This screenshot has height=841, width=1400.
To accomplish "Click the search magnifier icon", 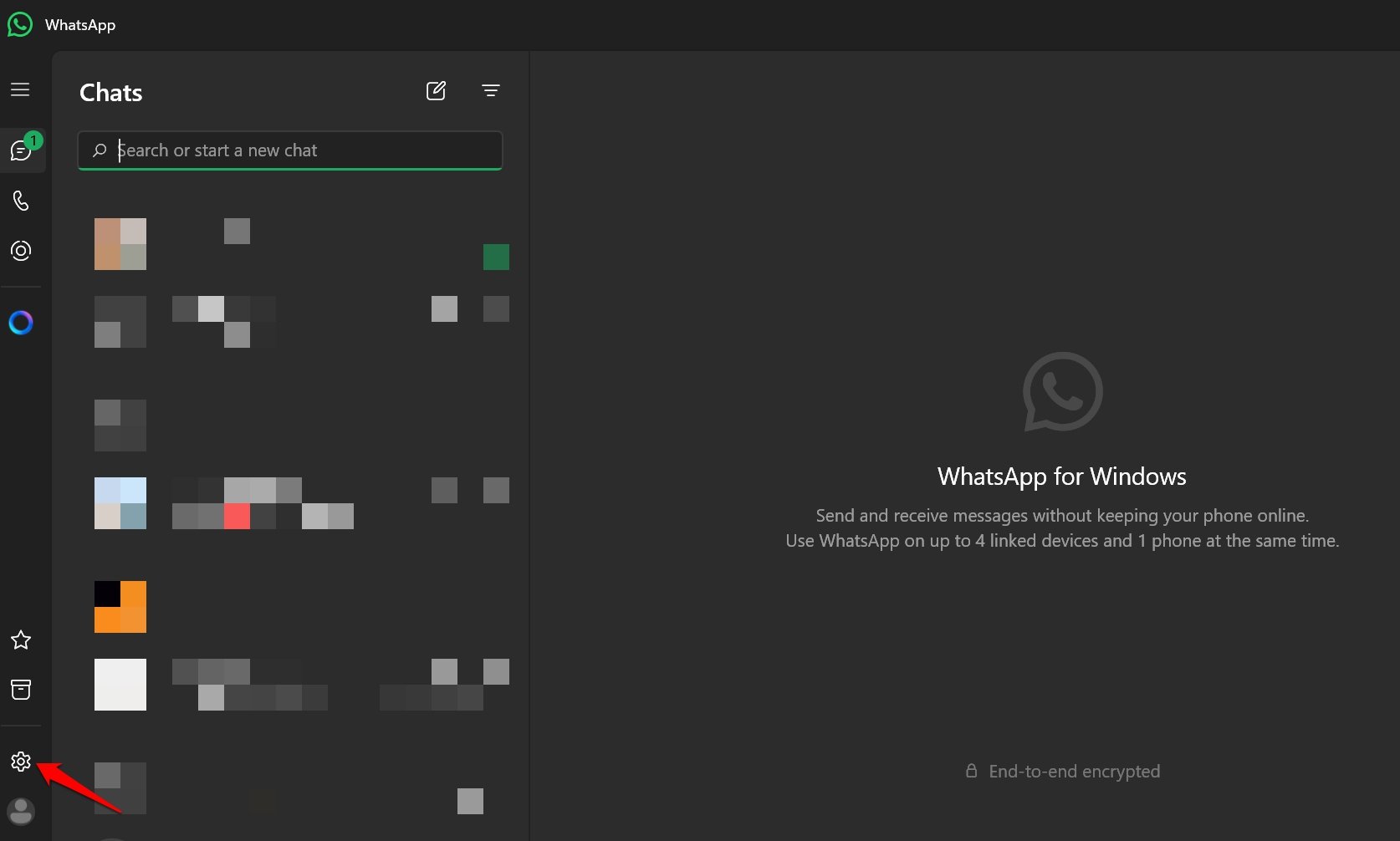I will point(100,150).
